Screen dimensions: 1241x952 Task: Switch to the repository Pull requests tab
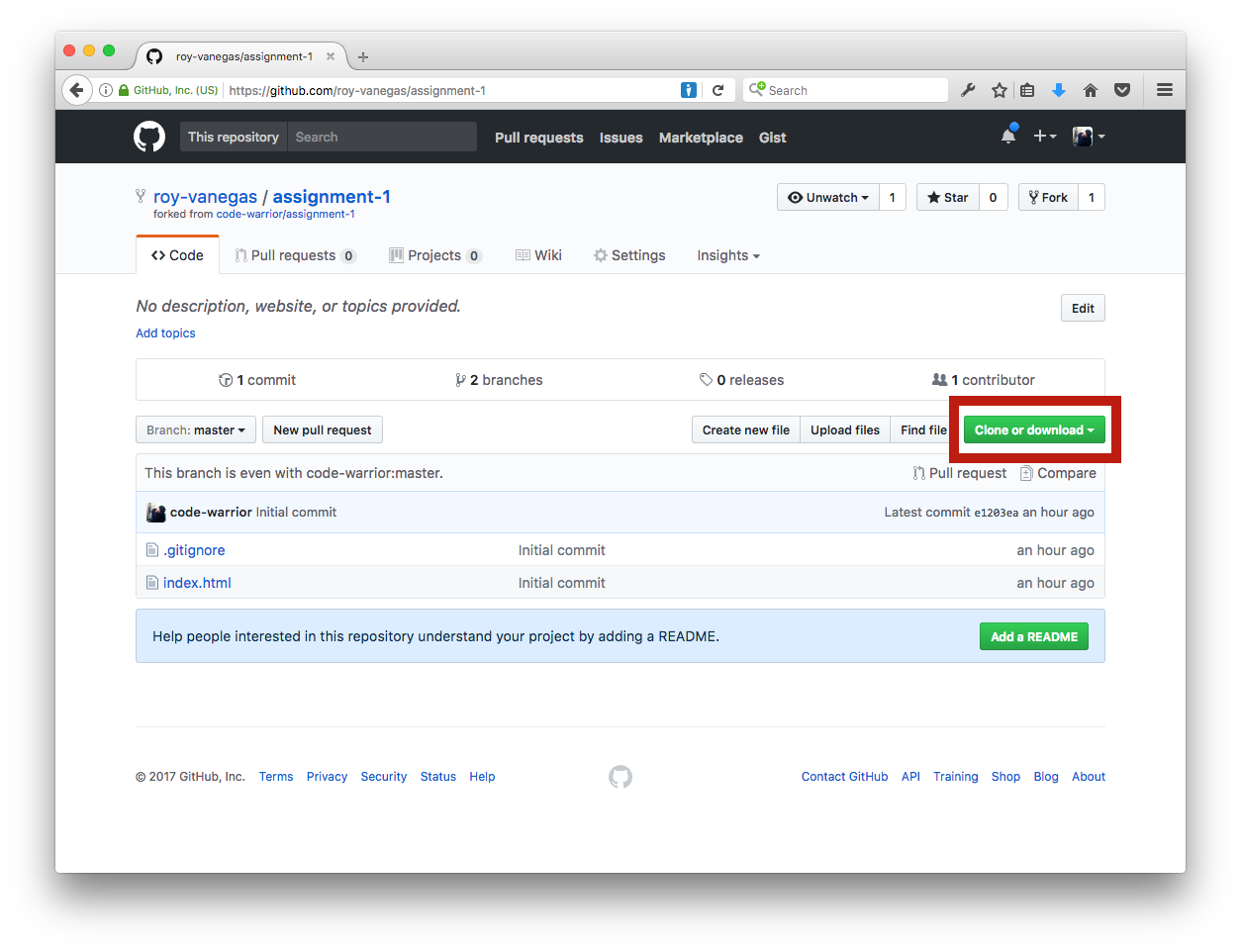tap(295, 255)
